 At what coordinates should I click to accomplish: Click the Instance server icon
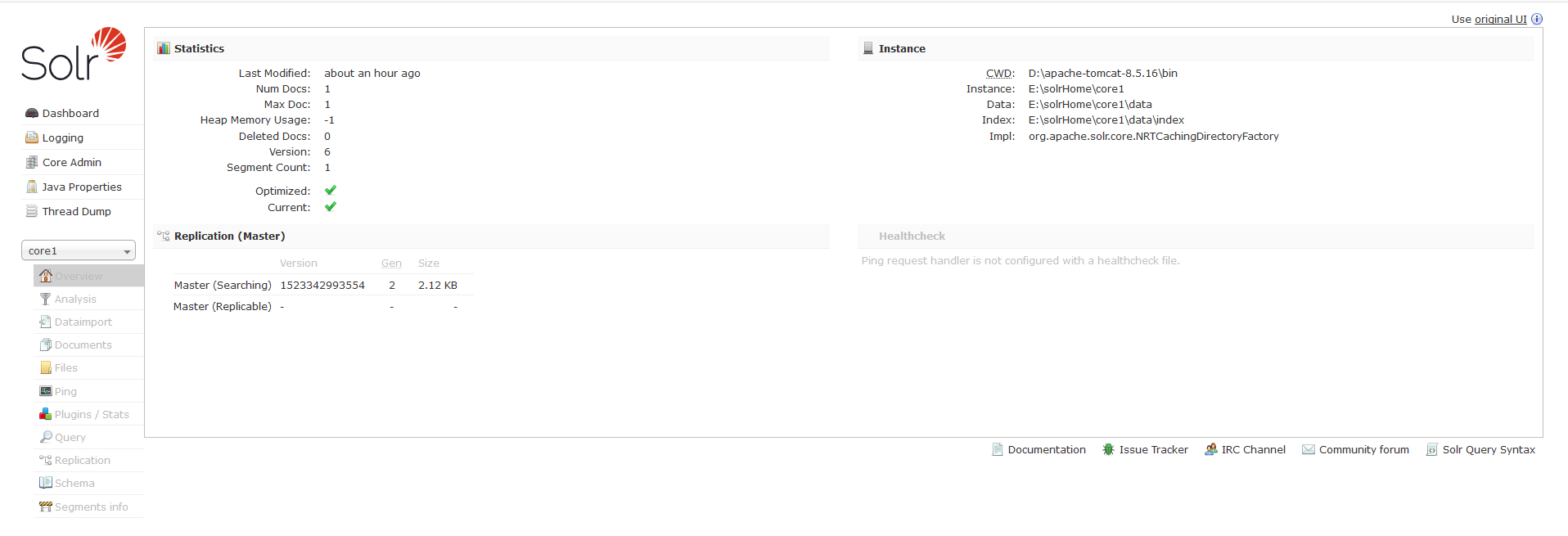click(868, 48)
